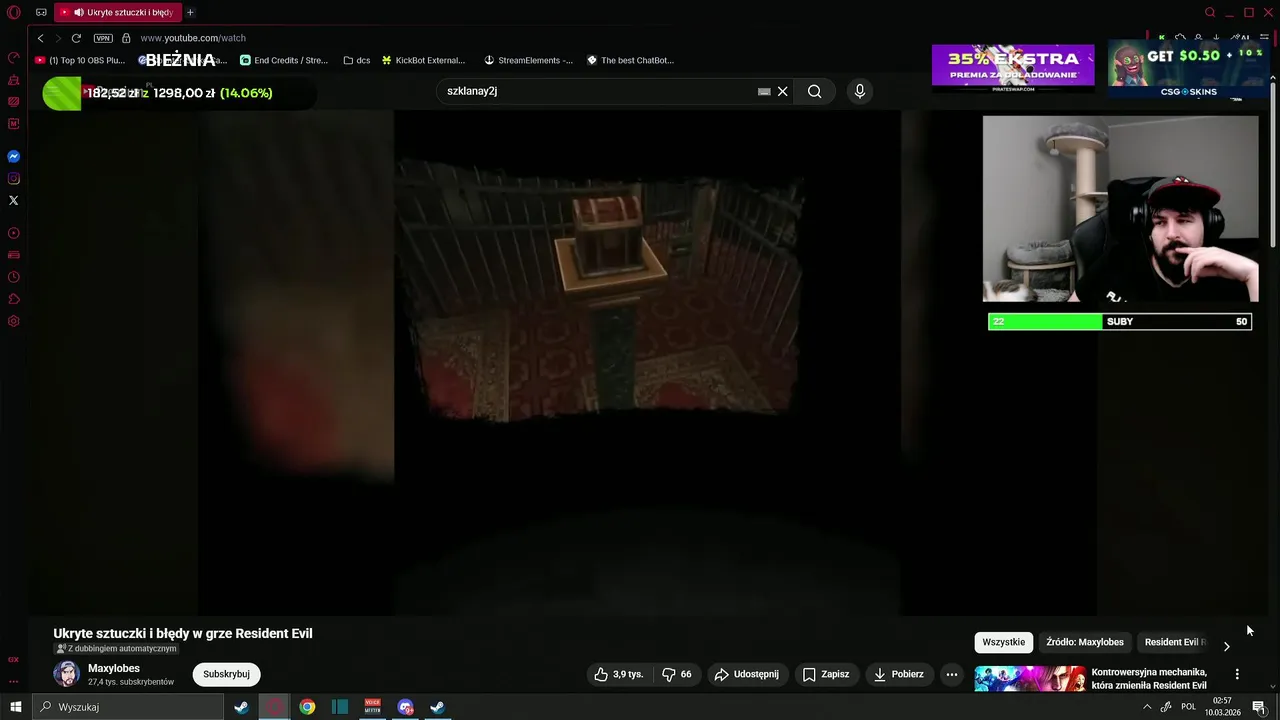
Task: Show more filter chips with the right chevron
Action: 1227,646
